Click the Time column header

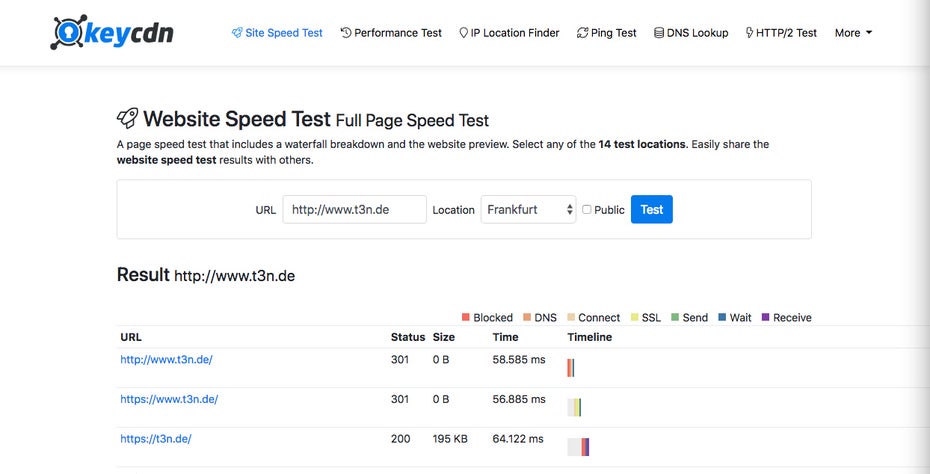[505, 337]
